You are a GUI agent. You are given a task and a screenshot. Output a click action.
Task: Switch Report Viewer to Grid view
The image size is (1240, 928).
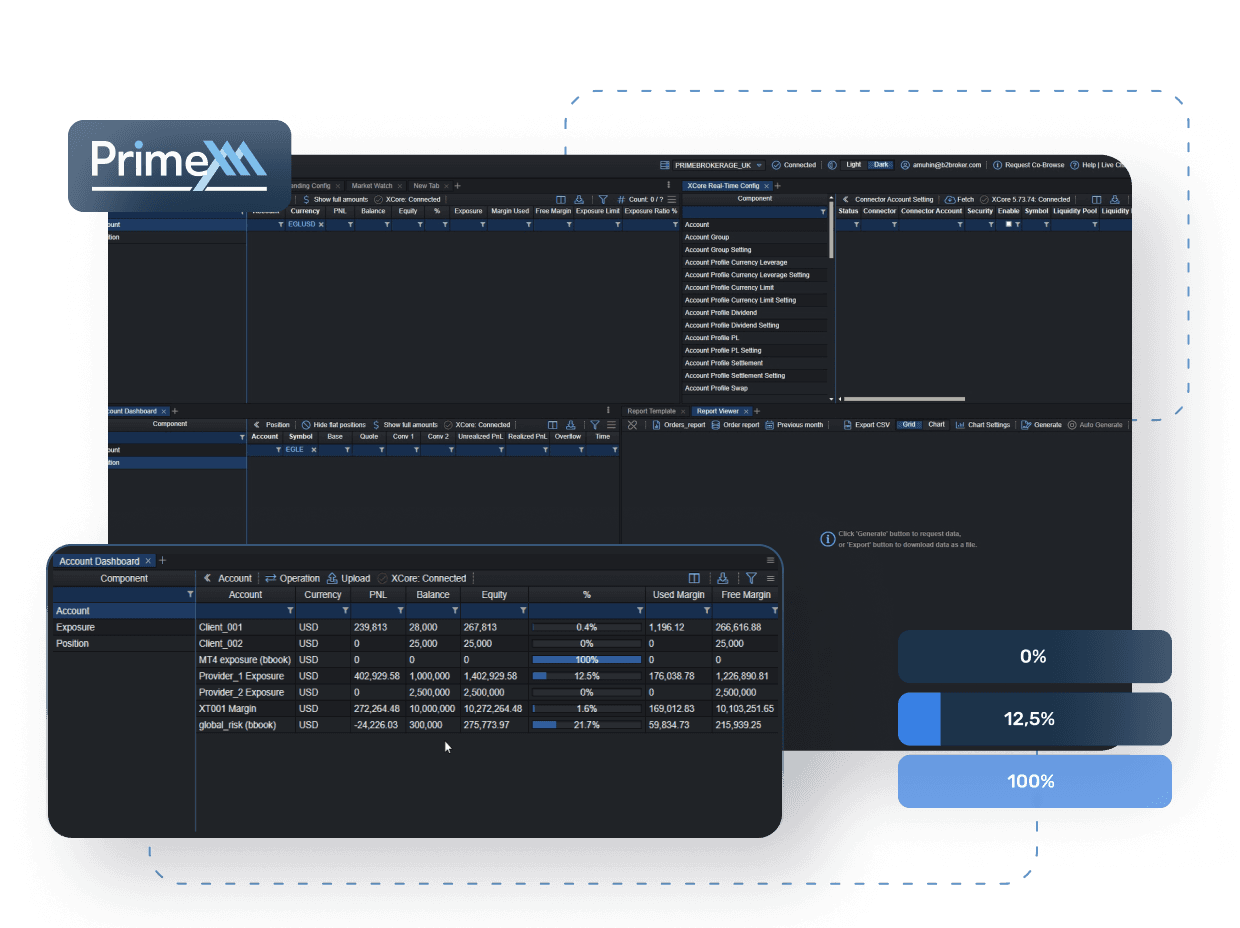click(x=909, y=425)
